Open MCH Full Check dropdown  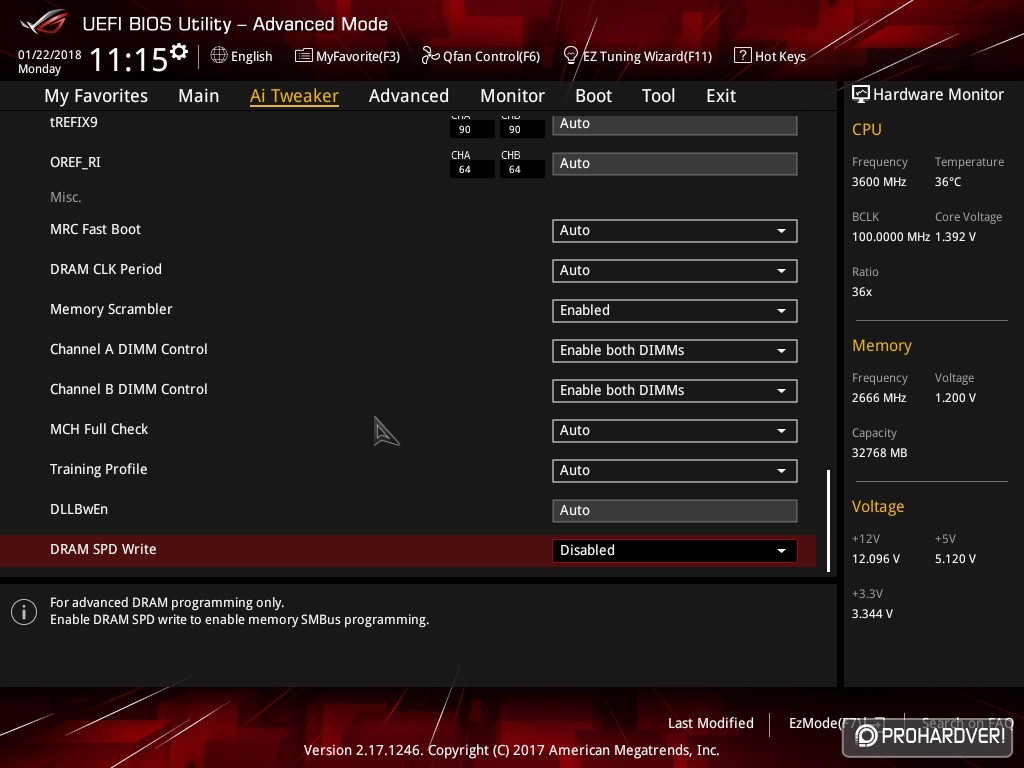[675, 430]
